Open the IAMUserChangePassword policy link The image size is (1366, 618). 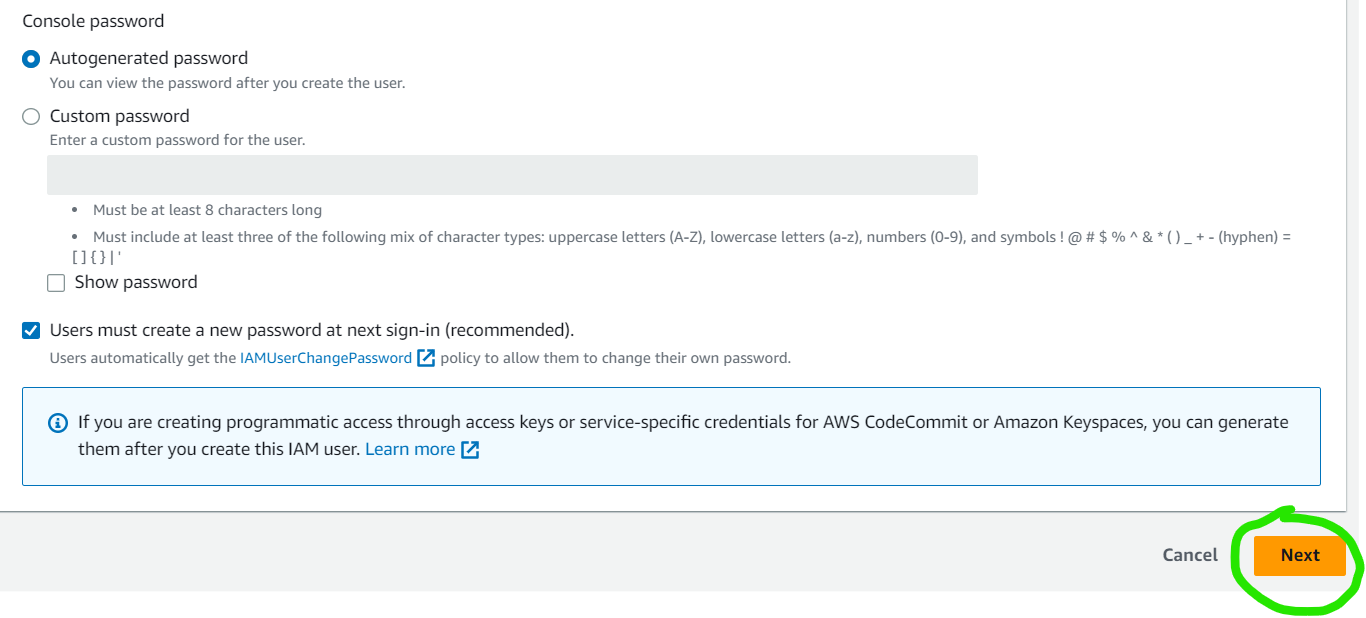pos(326,358)
